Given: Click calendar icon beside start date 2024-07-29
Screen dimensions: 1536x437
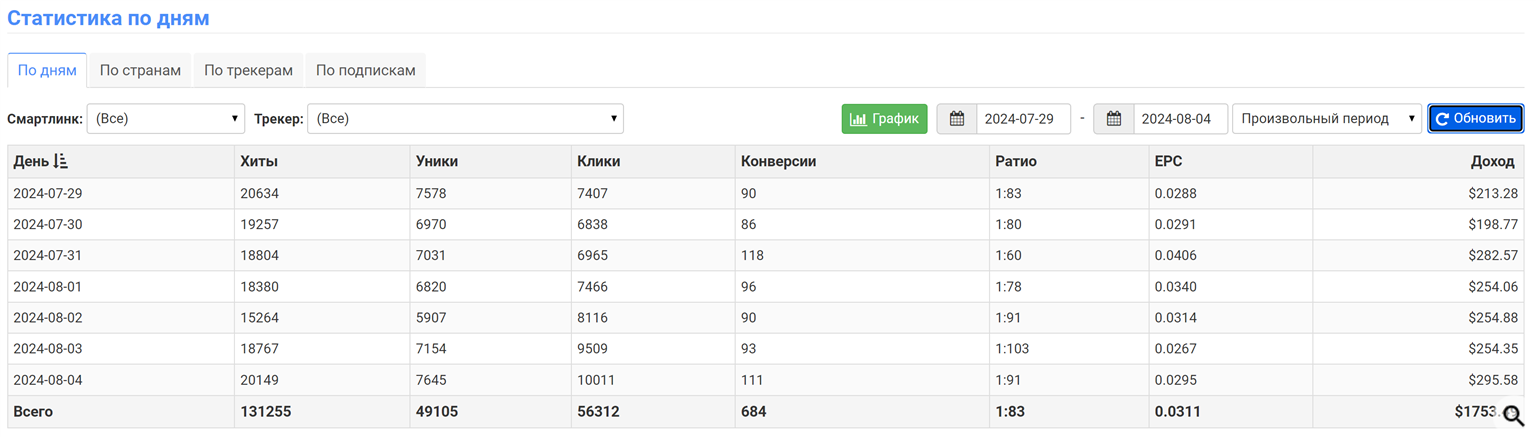Looking at the screenshot, I should point(957,119).
